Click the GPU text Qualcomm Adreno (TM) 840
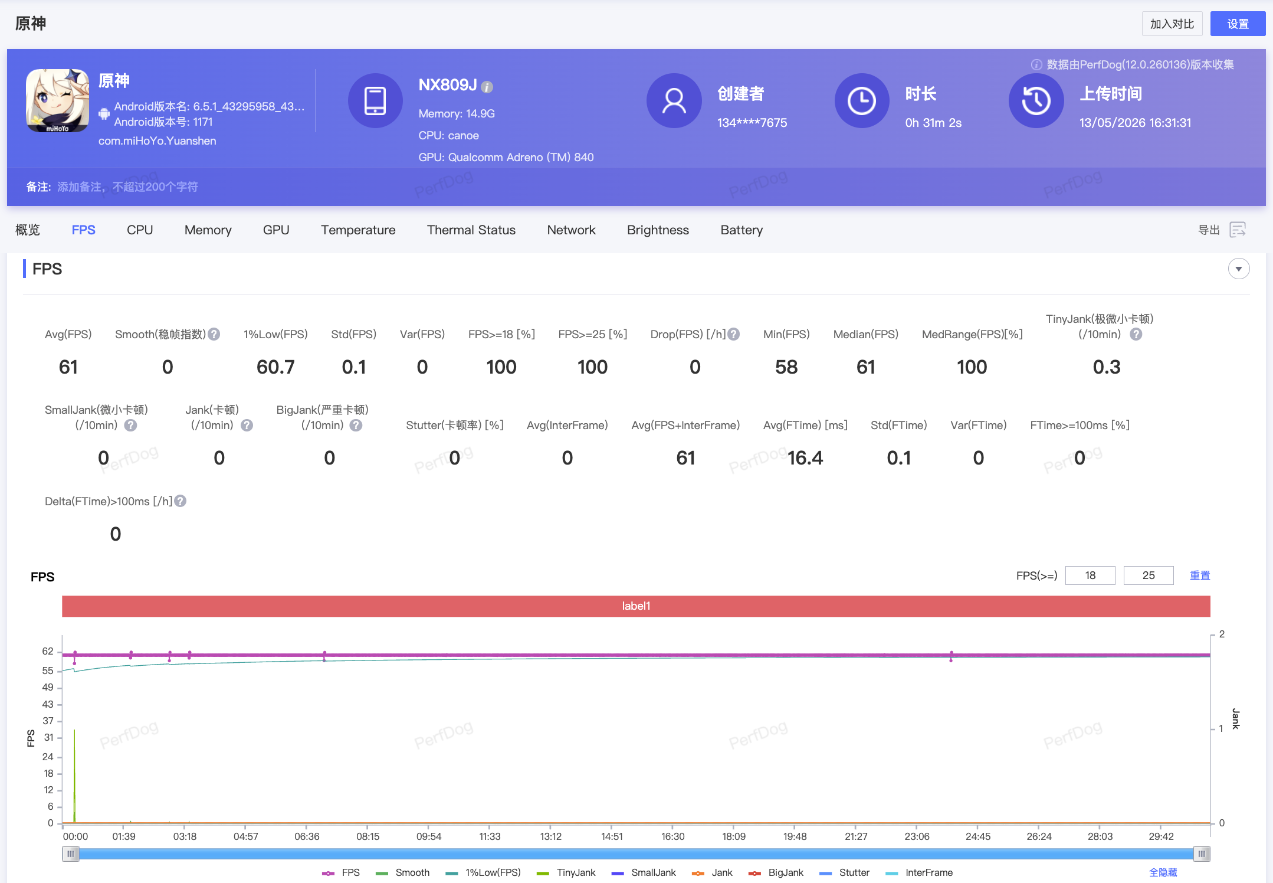Screen dimensions: 1273x883 pos(506,157)
